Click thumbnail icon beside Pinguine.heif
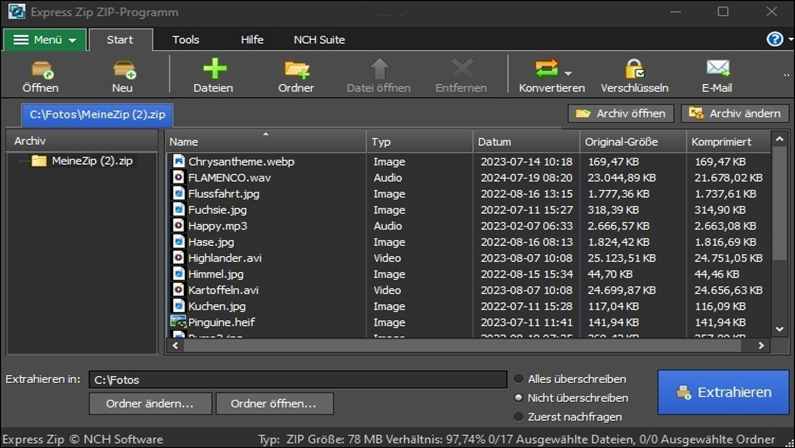Screen dimensions: 795x448 [x=178, y=321]
